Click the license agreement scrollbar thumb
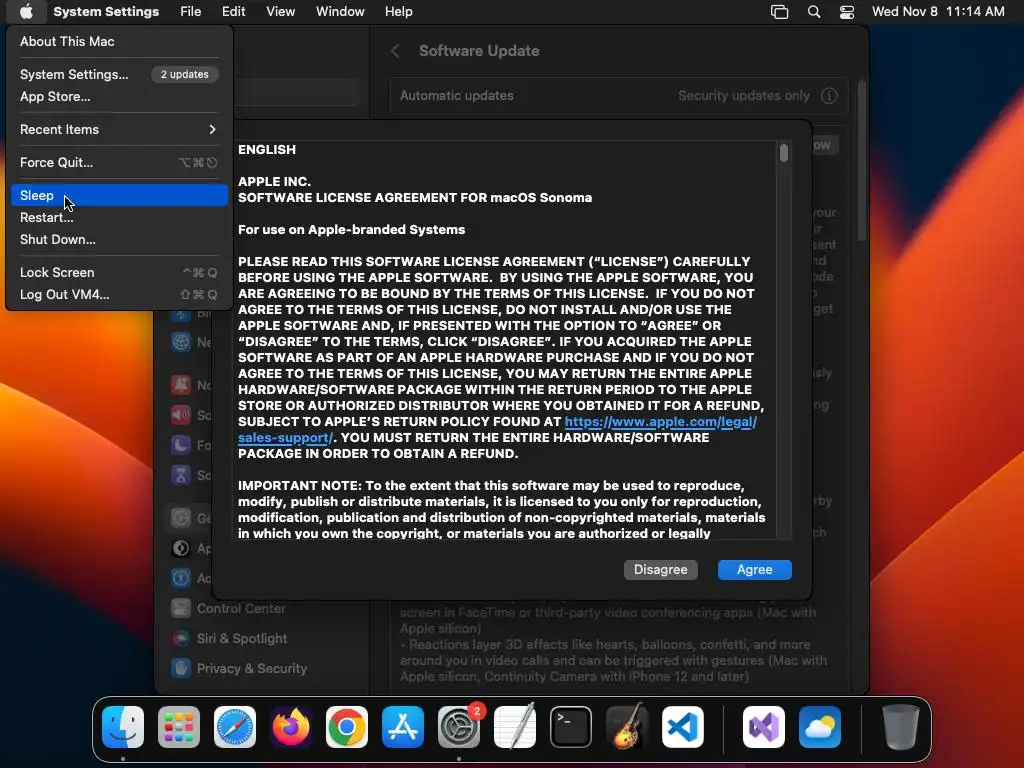 pyautogui.click(x=784, y=153)
